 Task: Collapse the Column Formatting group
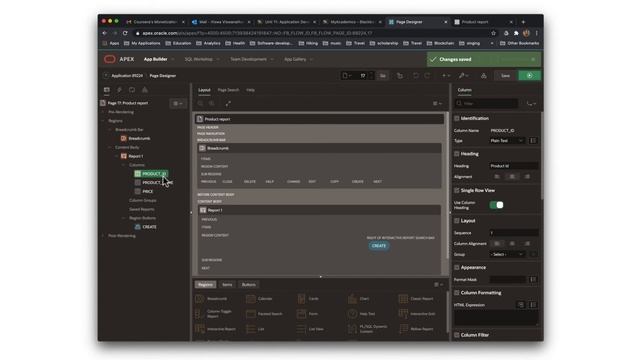click(457, 293)
